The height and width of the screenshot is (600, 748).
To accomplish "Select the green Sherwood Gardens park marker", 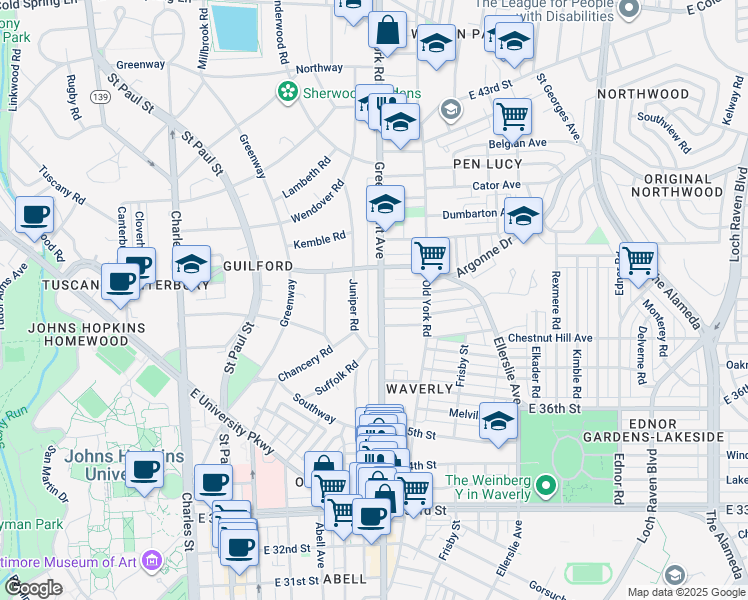I will coord(289,93).
